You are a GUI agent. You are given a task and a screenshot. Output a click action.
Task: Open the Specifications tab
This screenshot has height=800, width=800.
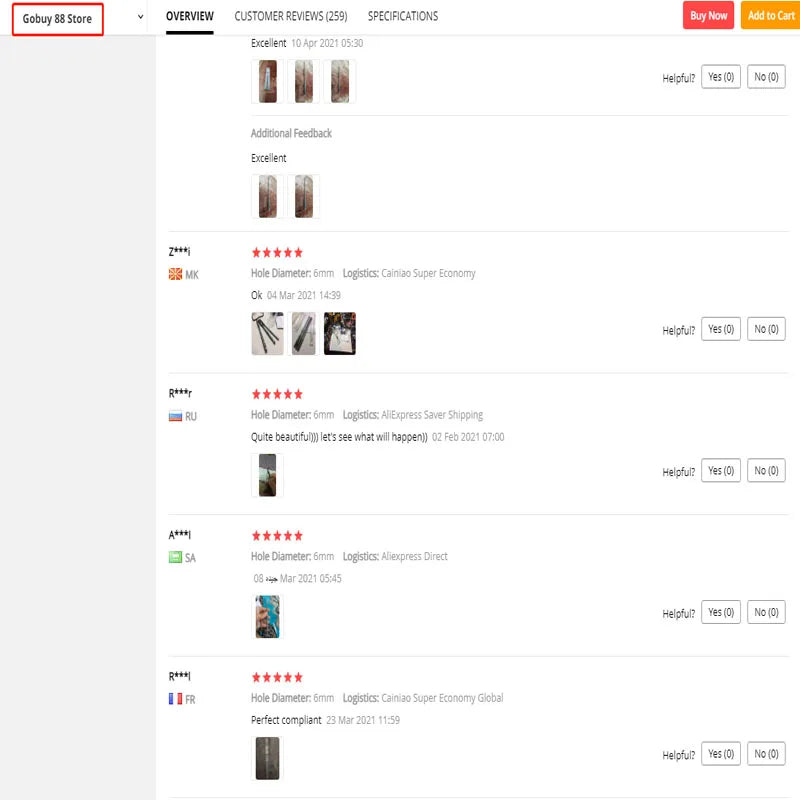click(x=403, y=16)
